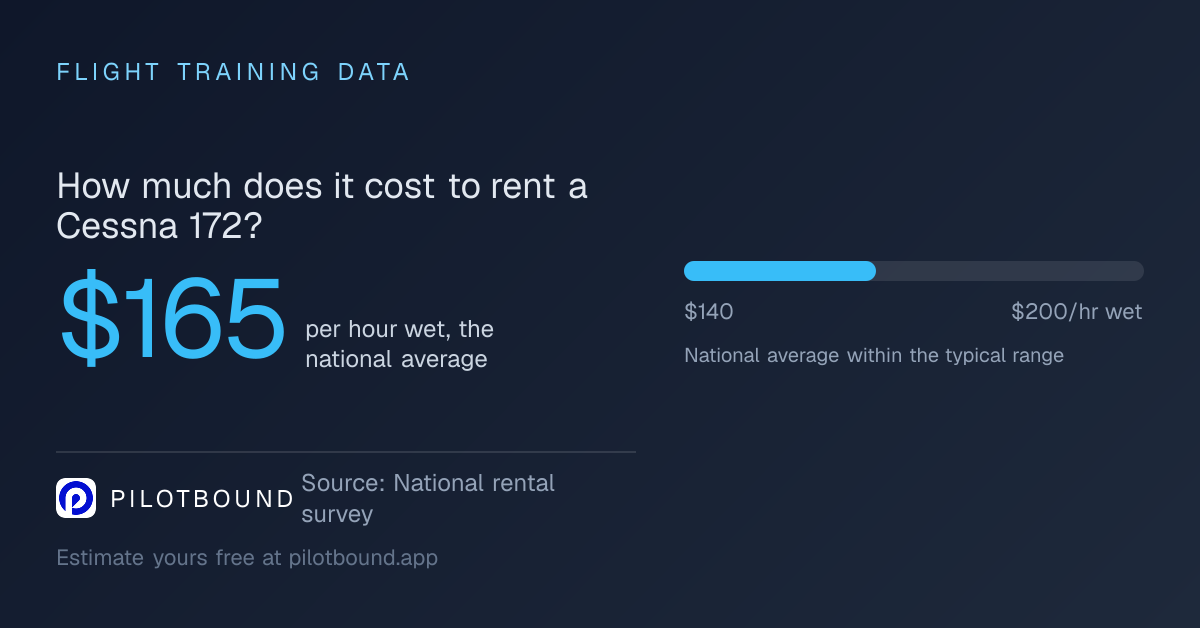
Task: Click the 'Source: National rental survey' text
Action: [x=428, y=499]
